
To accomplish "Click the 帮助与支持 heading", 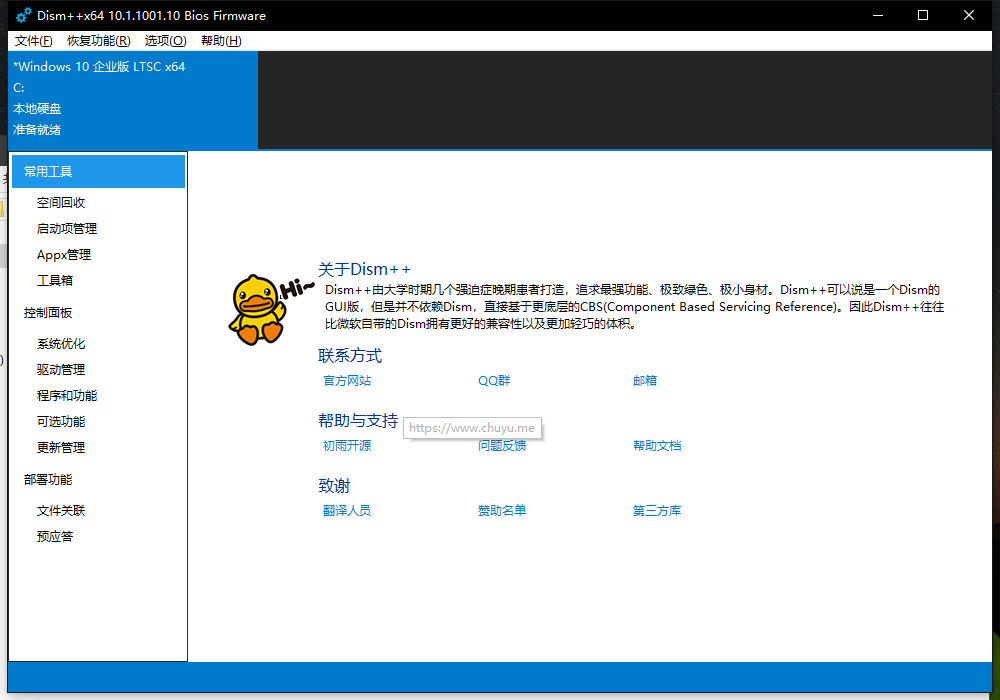I will (x=358, y=421).
